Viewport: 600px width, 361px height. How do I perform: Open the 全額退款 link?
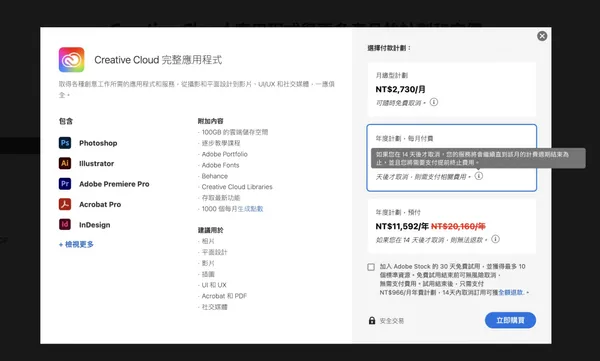[511, 292]
